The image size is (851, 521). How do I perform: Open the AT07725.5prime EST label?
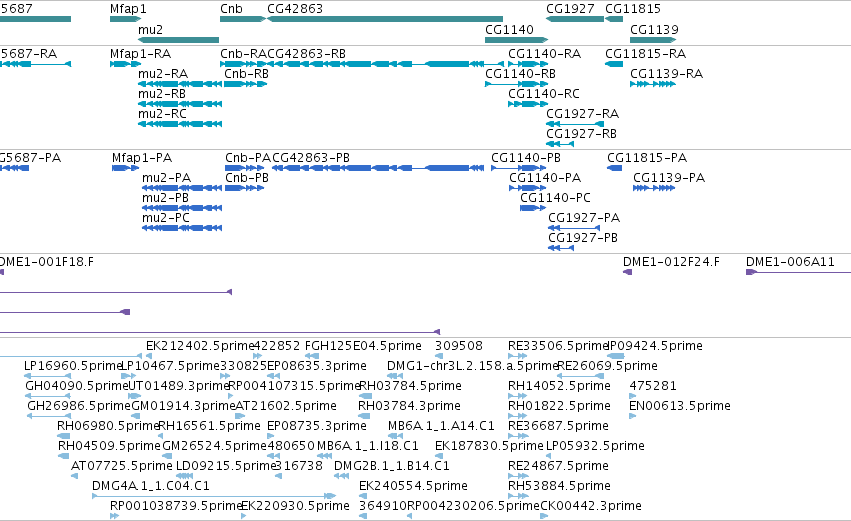pos(122,467)
